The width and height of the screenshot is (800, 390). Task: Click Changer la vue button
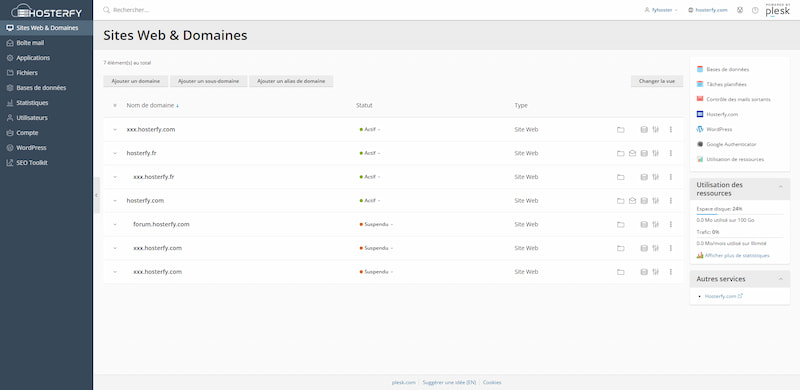(x=657, y=81)
